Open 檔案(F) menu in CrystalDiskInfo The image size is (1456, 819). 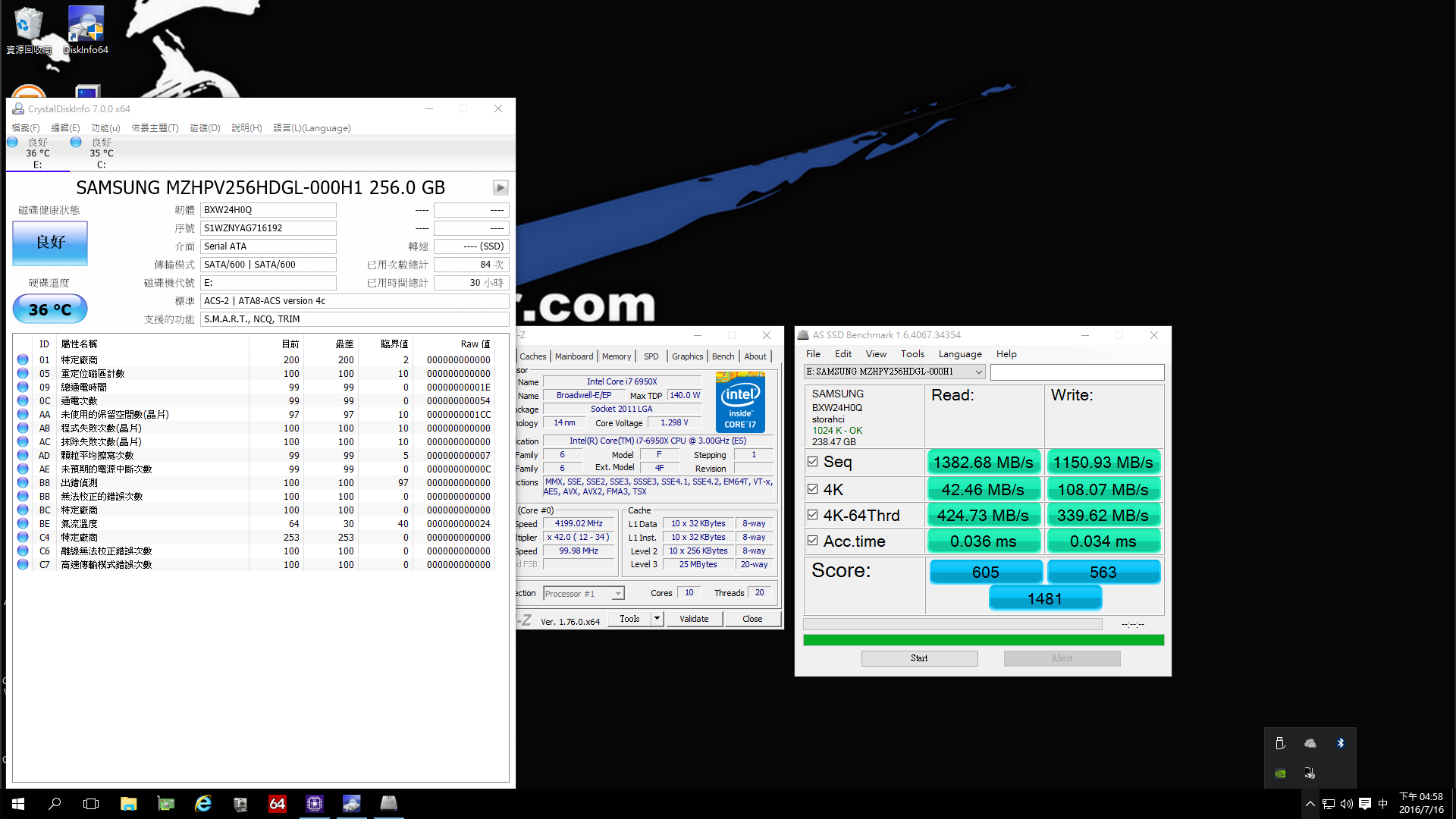pyautogui.click(x=26, y=128)
